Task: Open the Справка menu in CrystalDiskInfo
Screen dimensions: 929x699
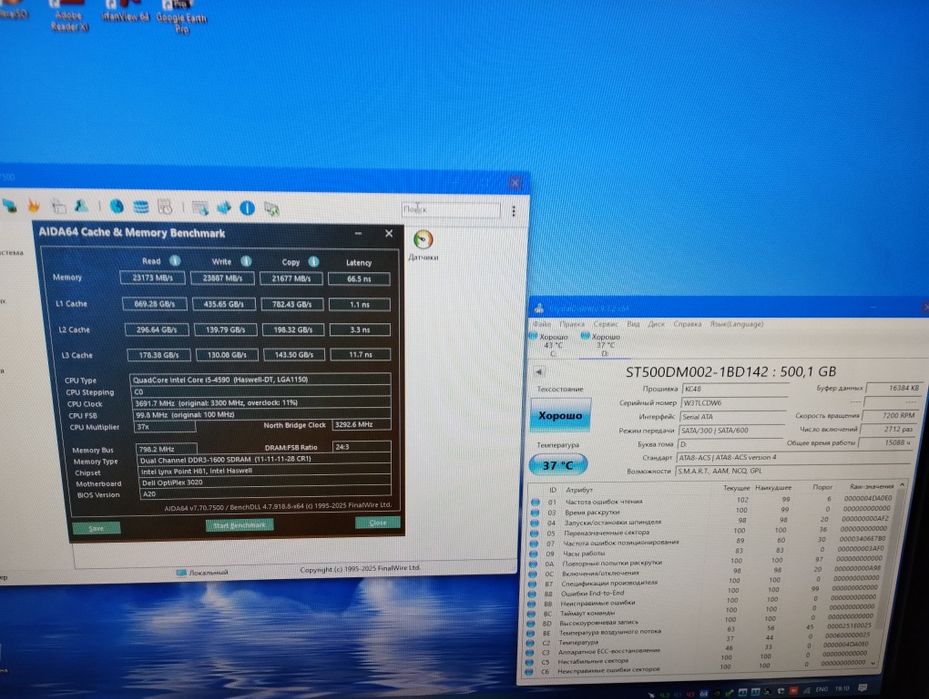Action: (687, 324)
